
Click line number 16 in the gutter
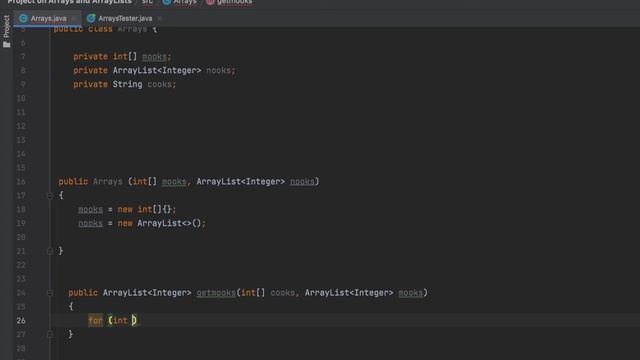pyautogui.click(x=21, y=182)
